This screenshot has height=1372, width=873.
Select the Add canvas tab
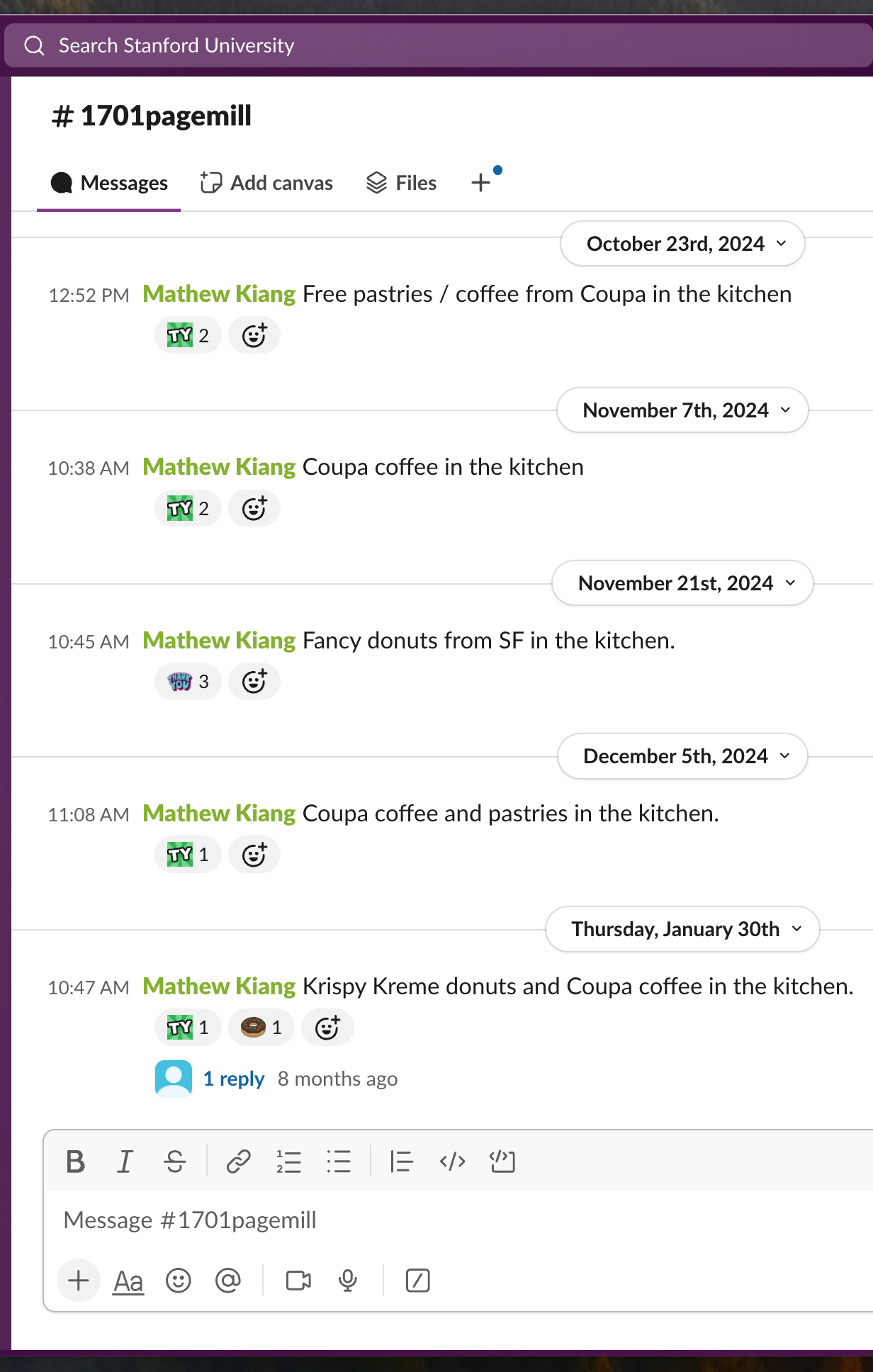[267, 183]
